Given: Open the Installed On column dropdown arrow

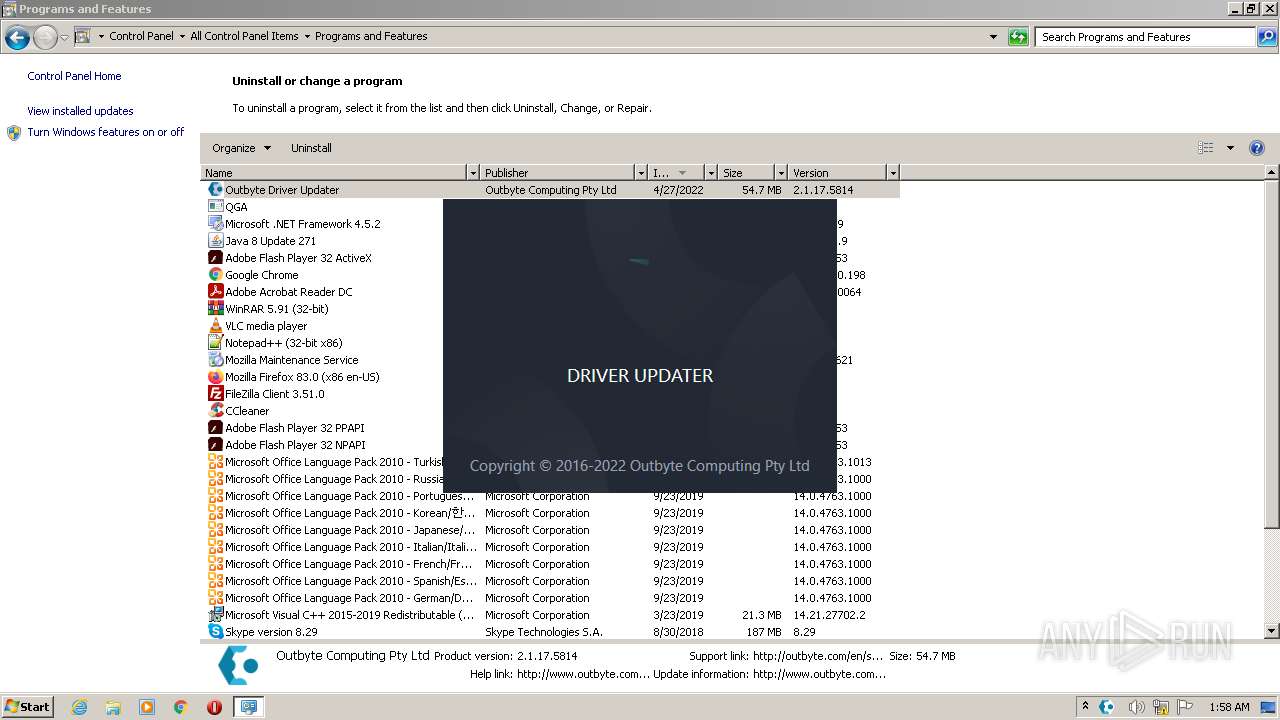Looking at the screenshot, I should [x=711, y=173].
